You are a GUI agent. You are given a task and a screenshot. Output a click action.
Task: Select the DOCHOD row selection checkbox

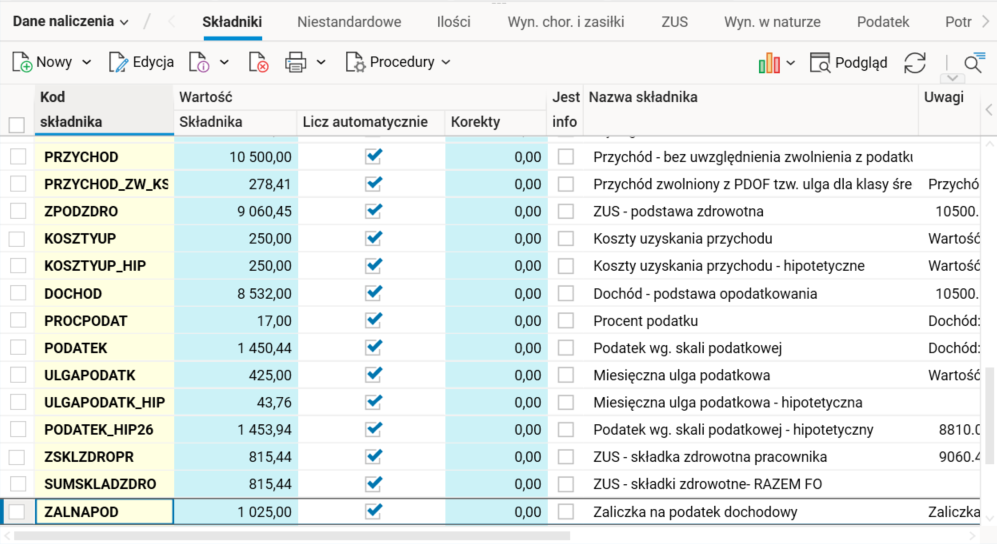(x=18, y=294)
